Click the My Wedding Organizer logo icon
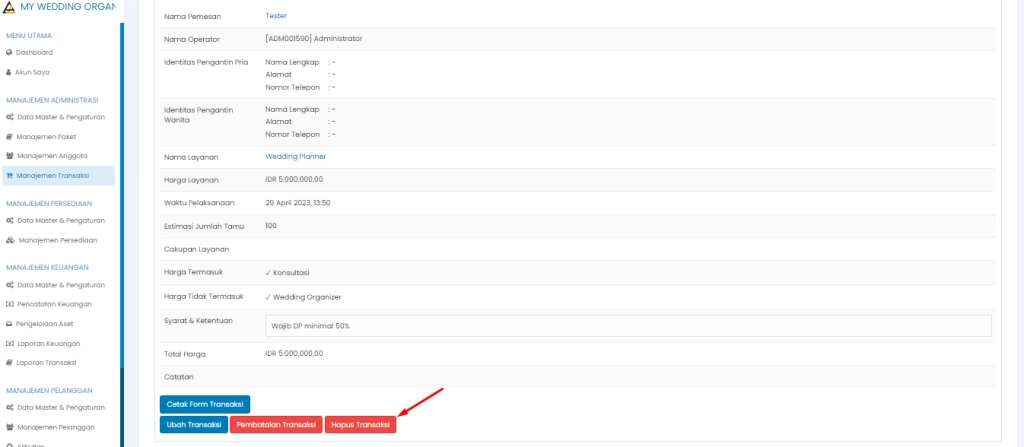 10,8
